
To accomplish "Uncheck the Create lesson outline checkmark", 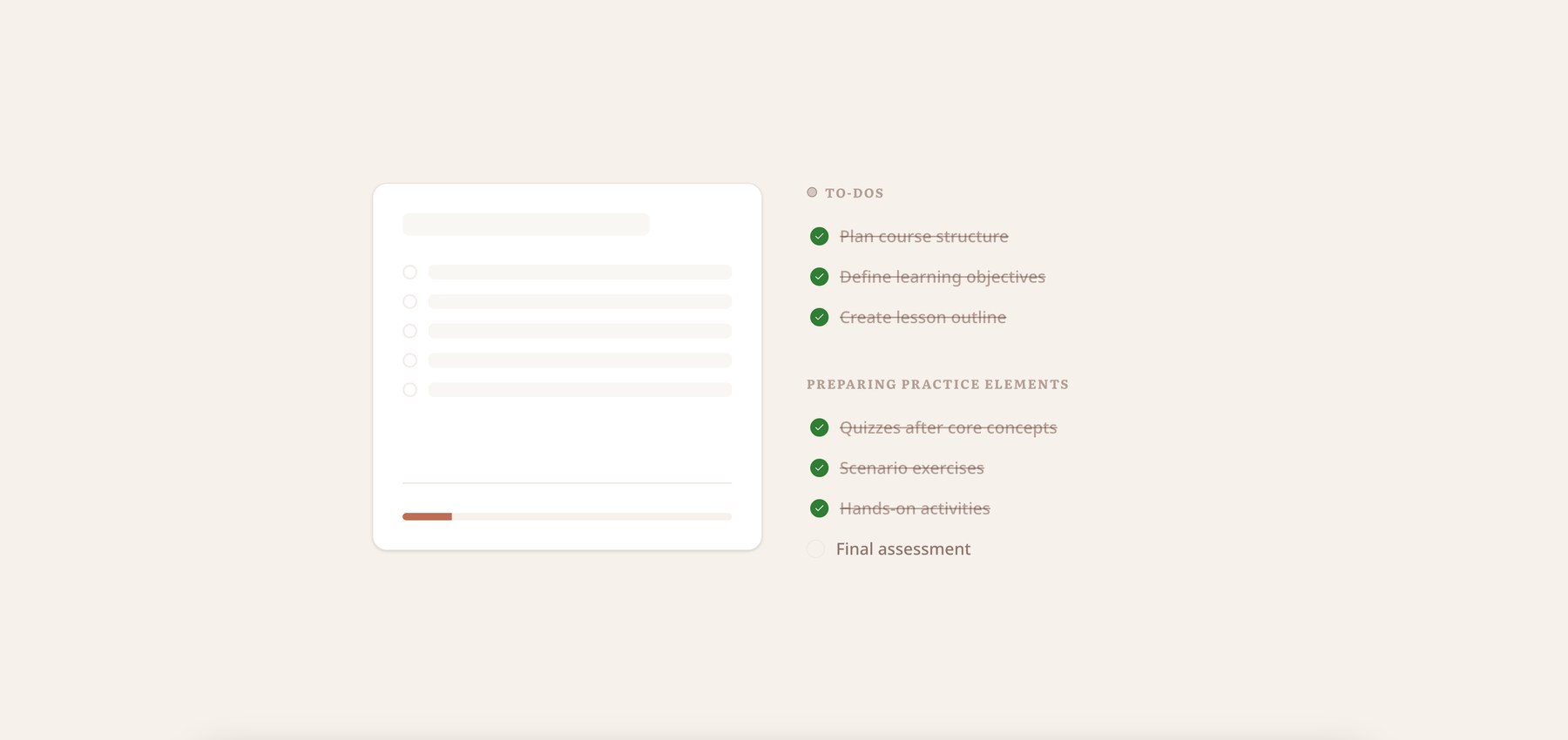I will point(819,317).
